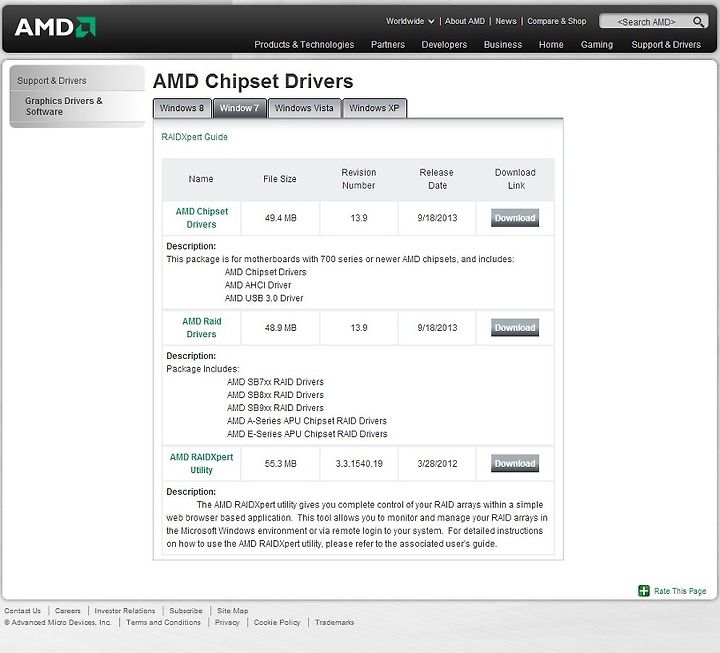The height and width of the screenshot is (653, 720).
Task: Click the AMD USB 3.0 Driver text
Action: pyautogui.click(x=264, y=298)
